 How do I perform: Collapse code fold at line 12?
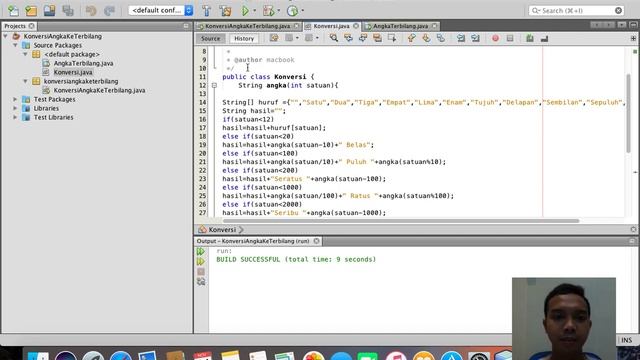click(x=214, y=85)
